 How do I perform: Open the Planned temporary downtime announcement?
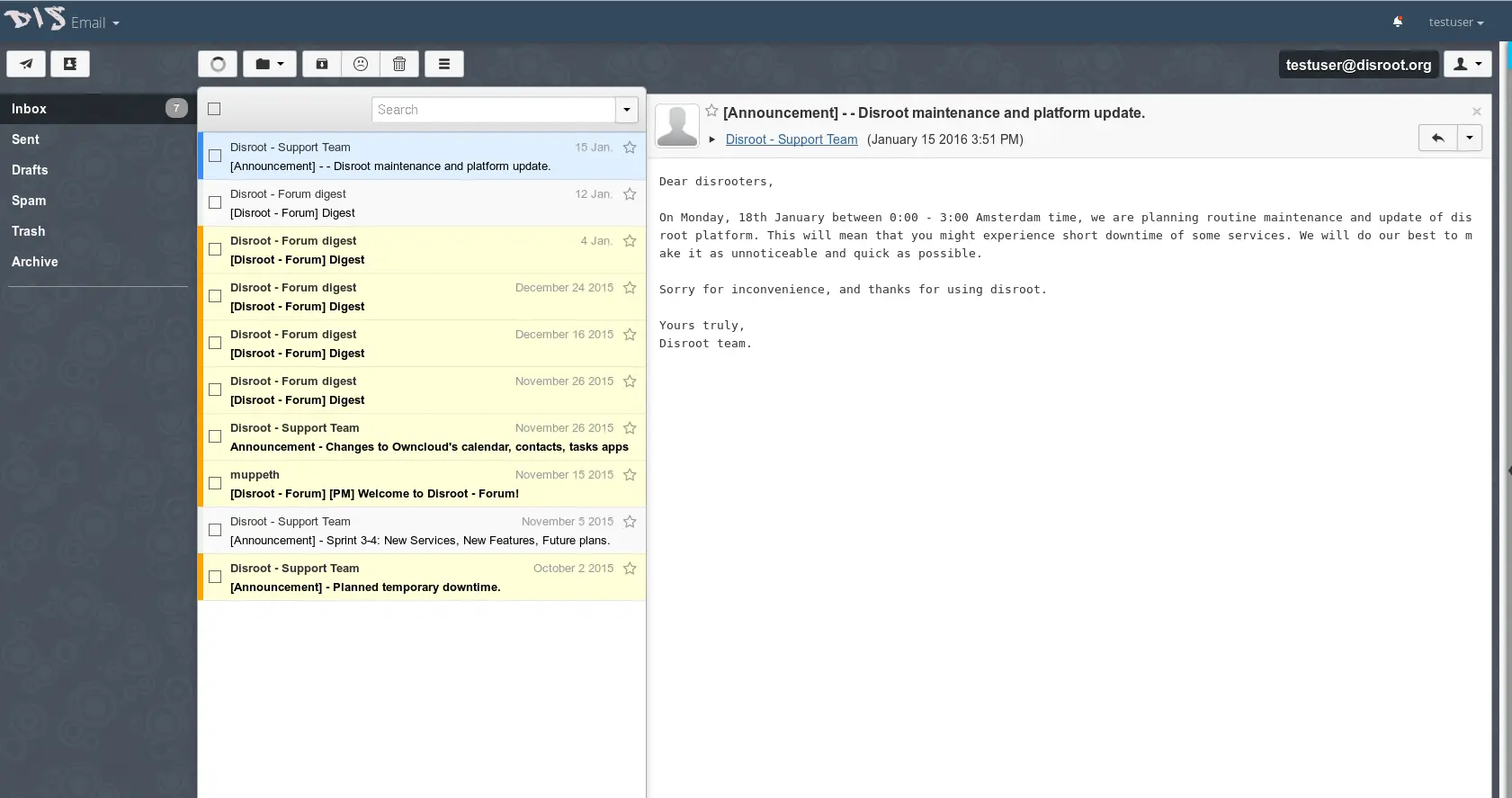(x=422, y=578)
